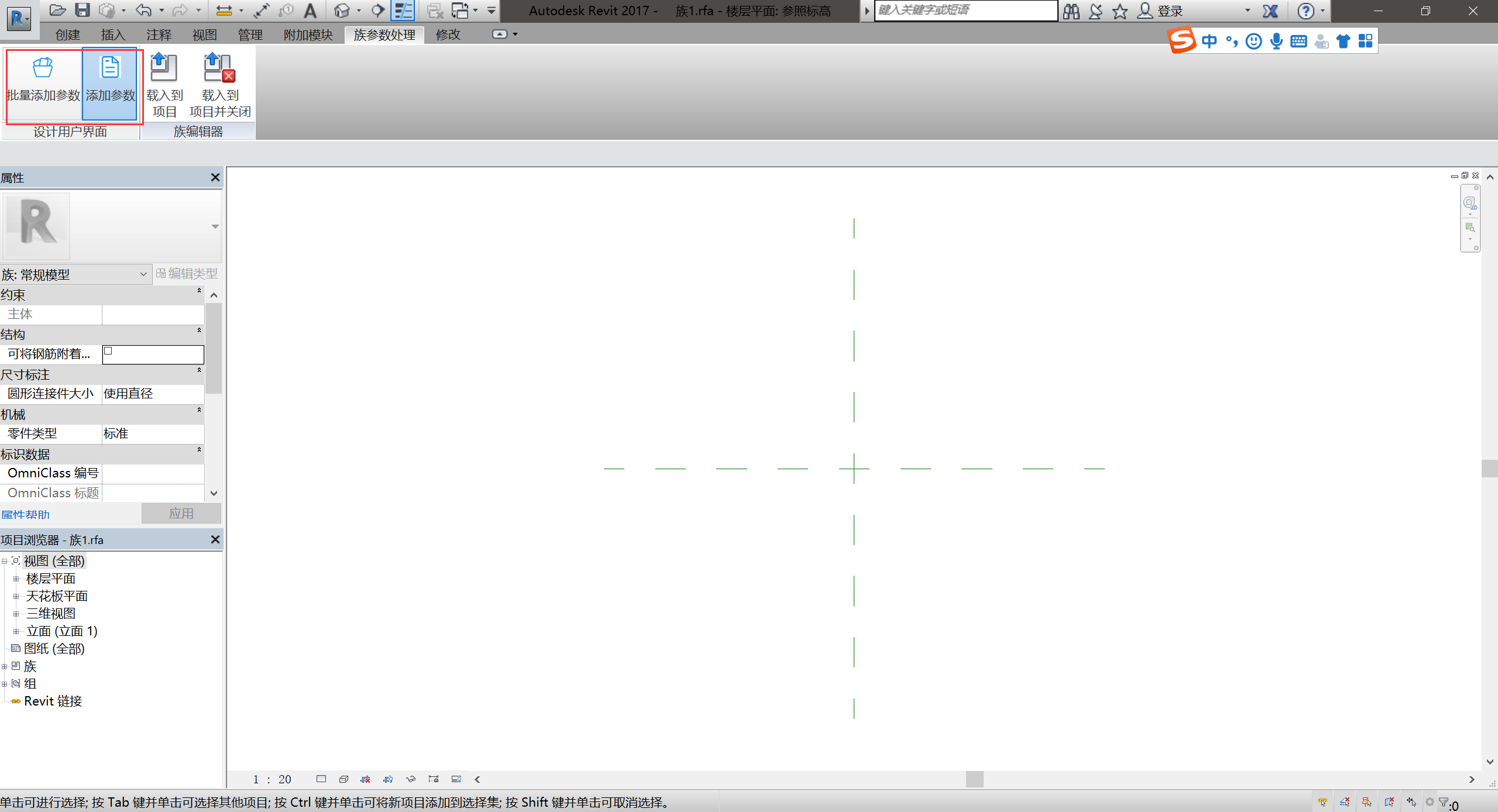Expand the 楼层平面 tree node

click(x=16, y=579)
